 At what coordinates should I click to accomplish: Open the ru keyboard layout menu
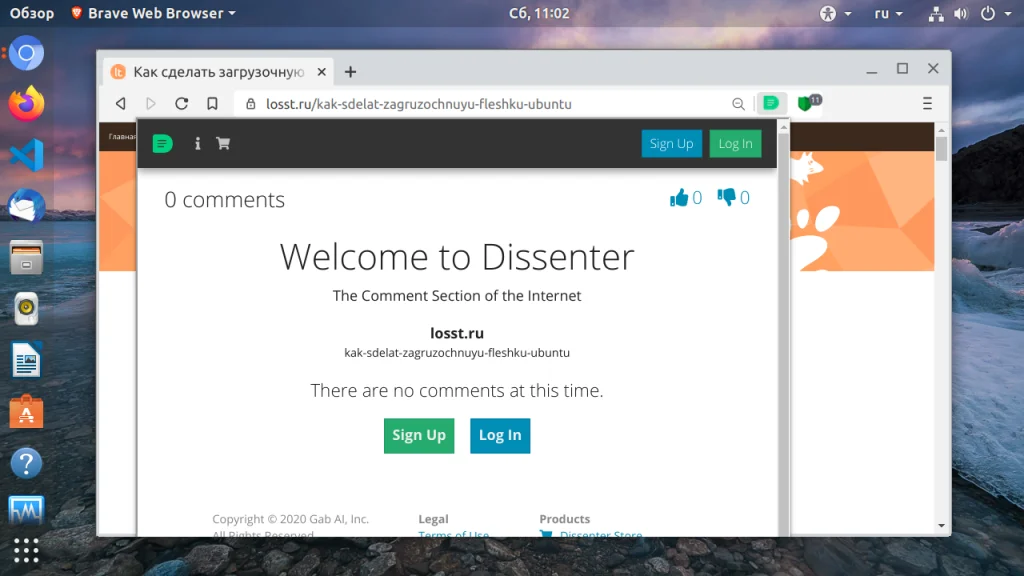(x=888, y=13)
